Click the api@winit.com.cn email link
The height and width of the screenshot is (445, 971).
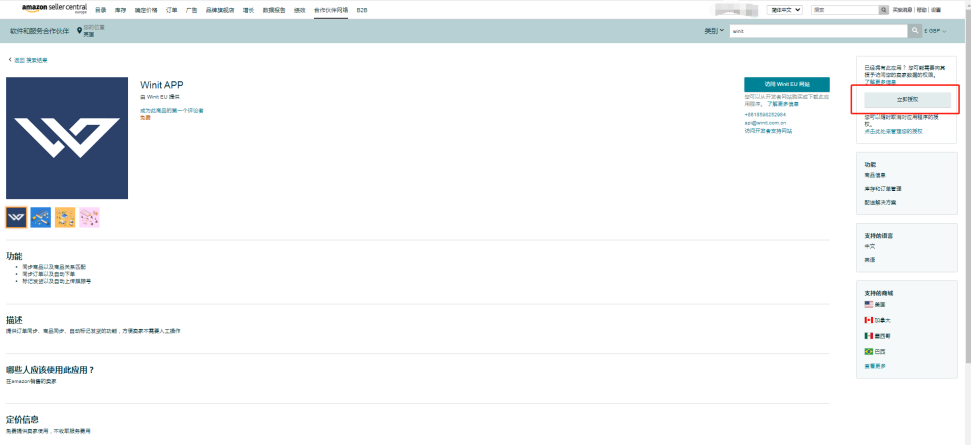(765, 123)
